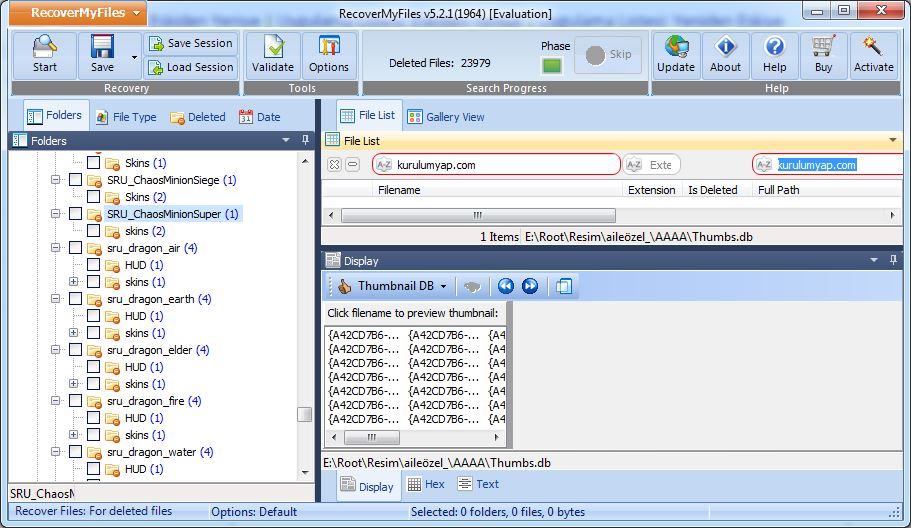The height and width of the screenshot is (528, 911).
Task: Switch to the Deleted tab
Action: tap(198, 117)
